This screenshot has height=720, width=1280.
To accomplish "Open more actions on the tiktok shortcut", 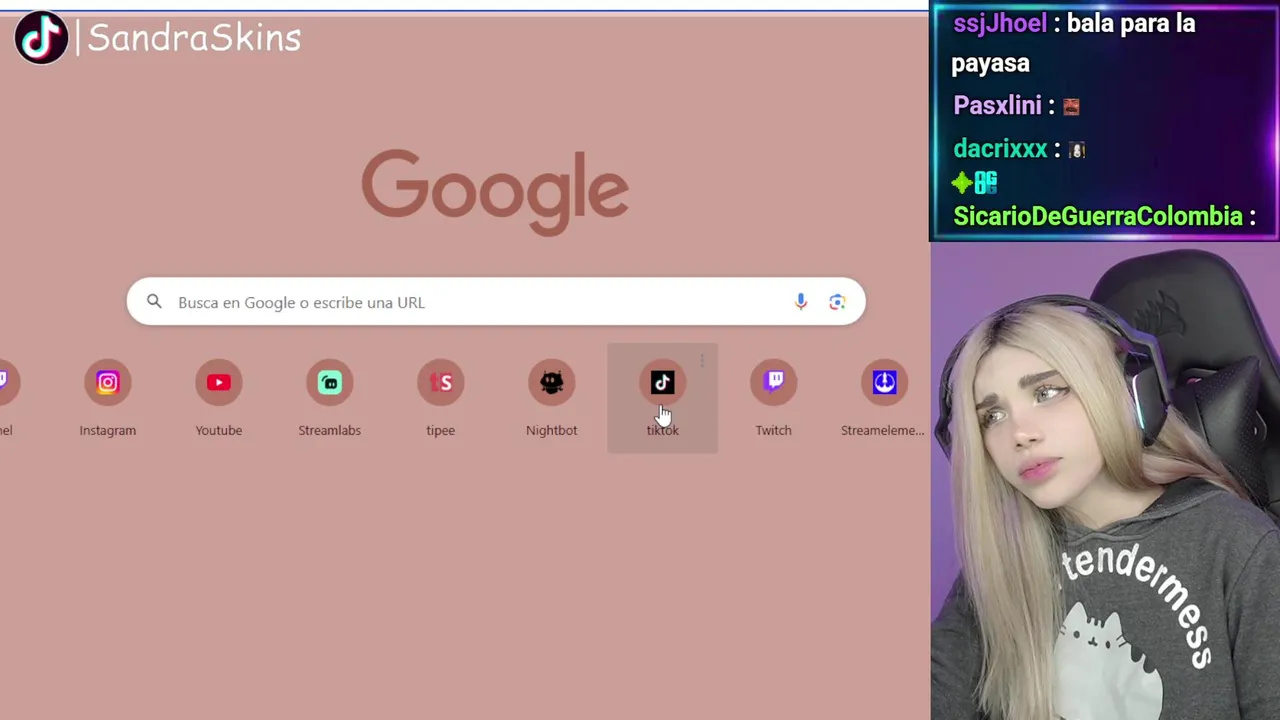I will (x=702, y=360).
